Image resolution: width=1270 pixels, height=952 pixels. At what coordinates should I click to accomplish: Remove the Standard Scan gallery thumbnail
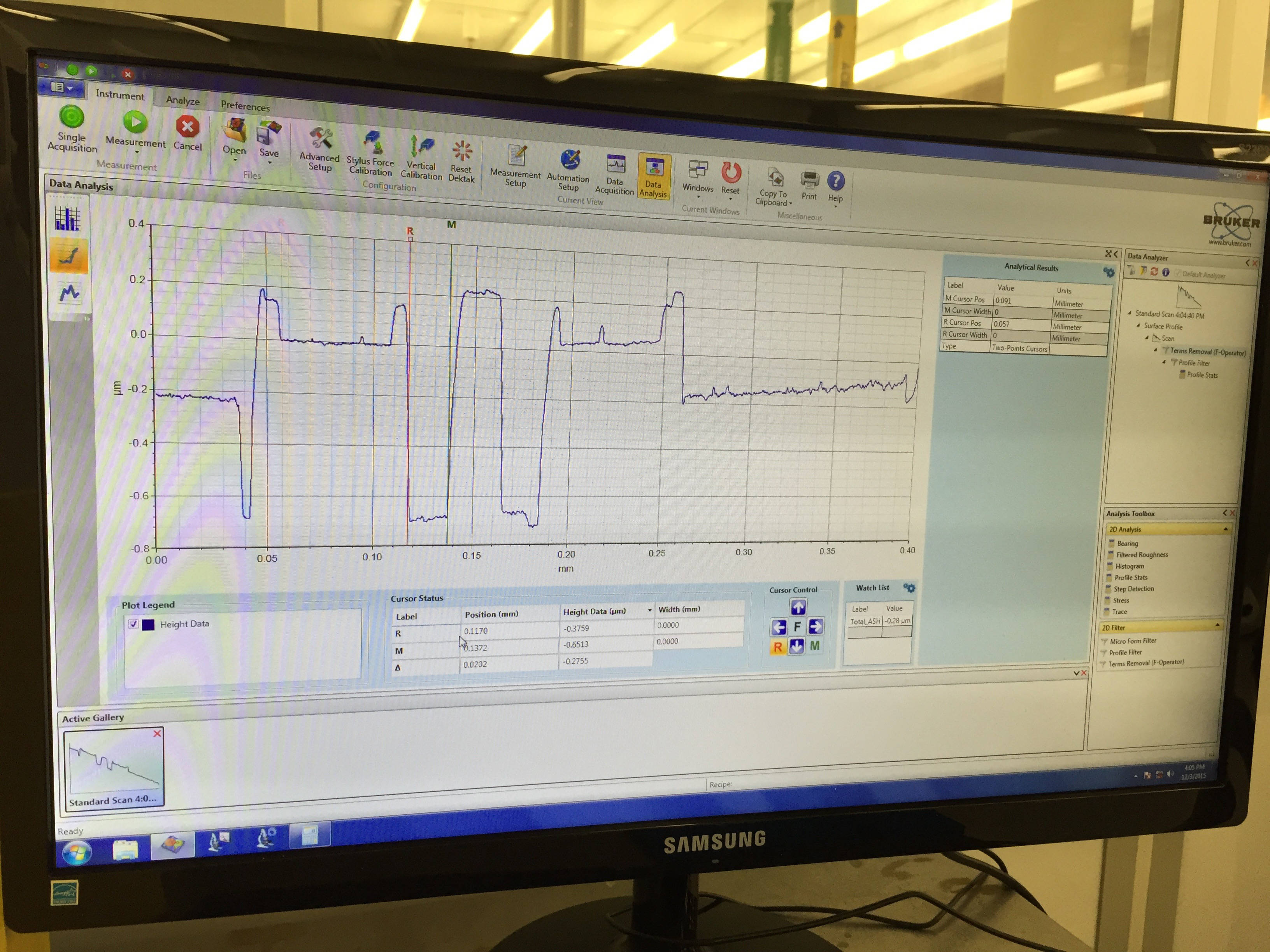pos(157,733)
